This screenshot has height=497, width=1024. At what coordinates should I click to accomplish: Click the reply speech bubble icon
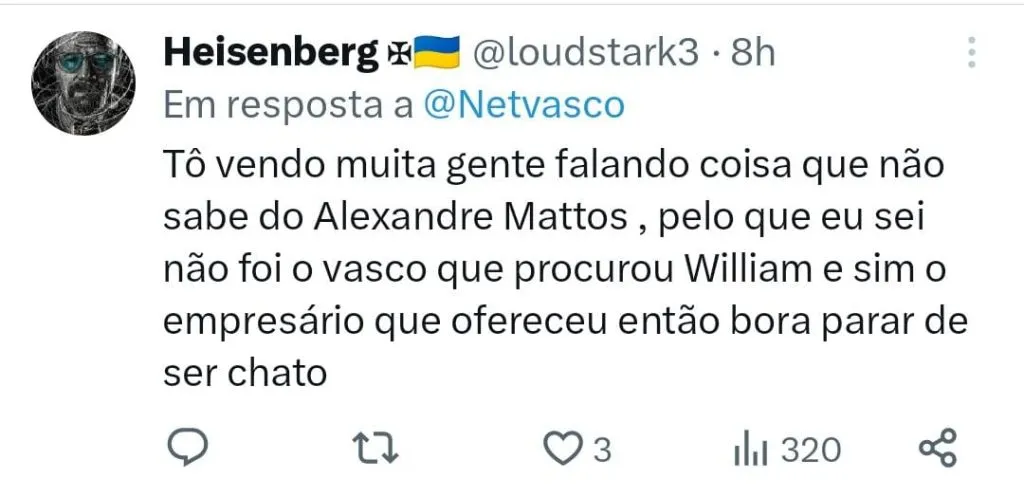187,448
